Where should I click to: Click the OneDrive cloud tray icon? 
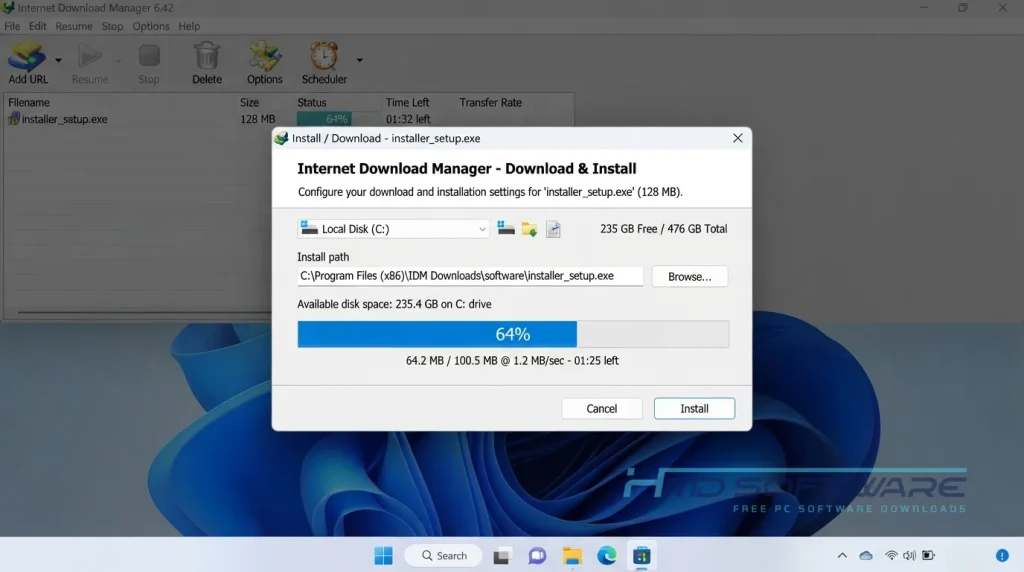pyautogui.click(x=866, y=556)
